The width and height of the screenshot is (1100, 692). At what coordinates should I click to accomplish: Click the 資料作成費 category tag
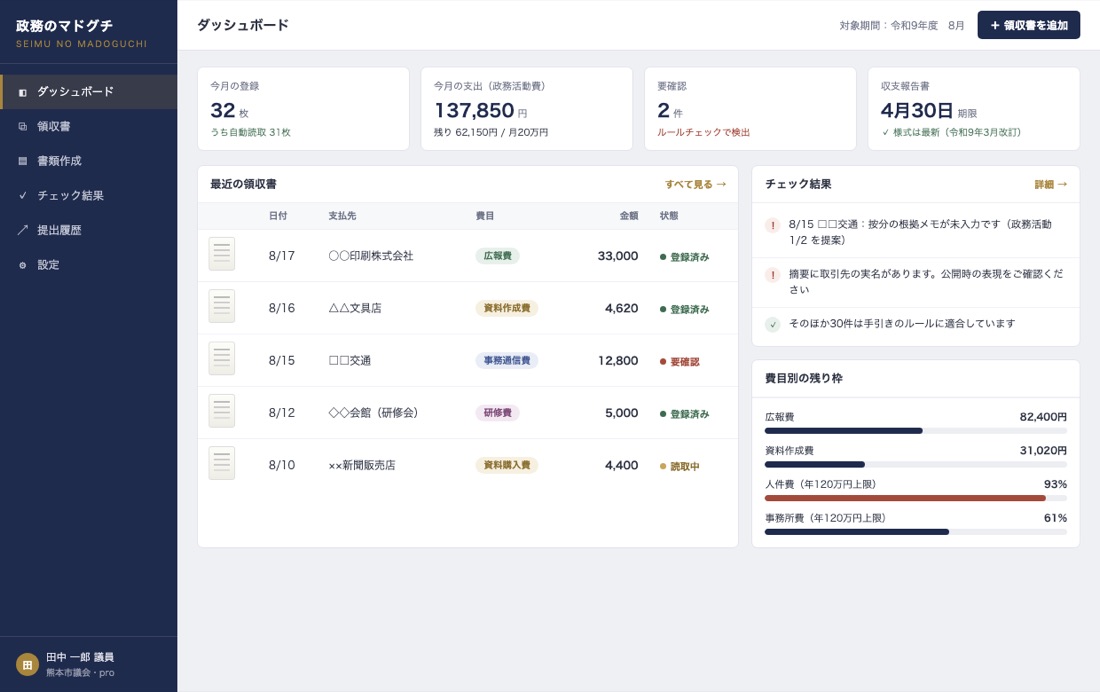pos(507,308)
